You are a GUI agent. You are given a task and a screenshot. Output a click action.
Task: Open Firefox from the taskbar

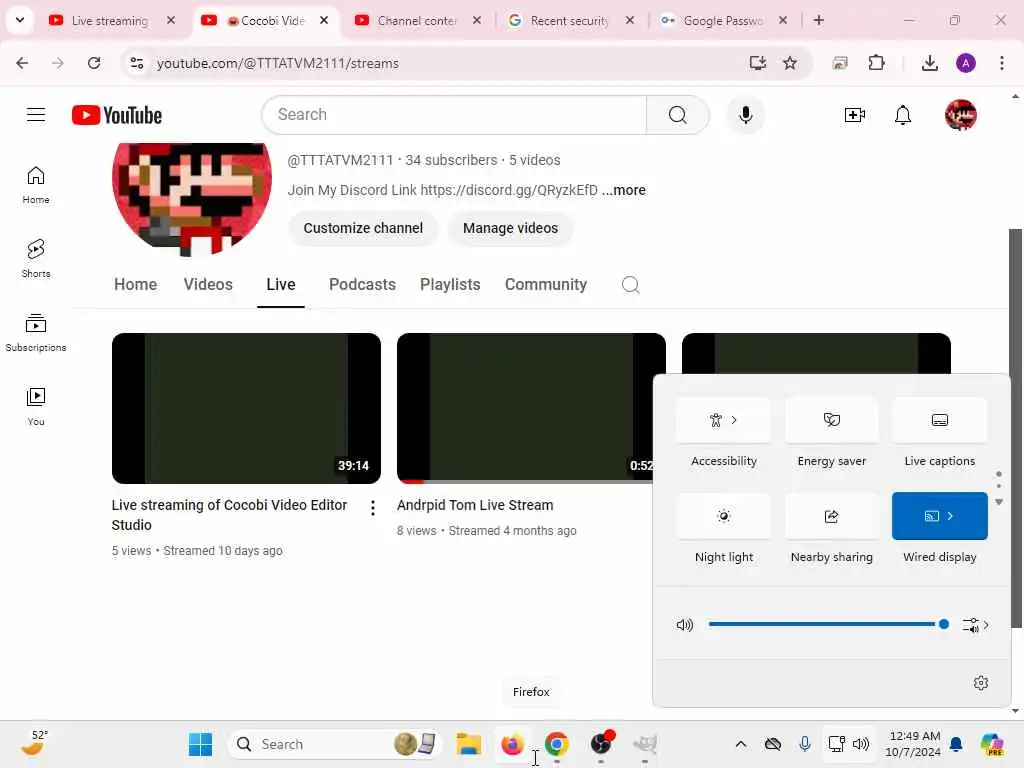click(x=512, y=744)
